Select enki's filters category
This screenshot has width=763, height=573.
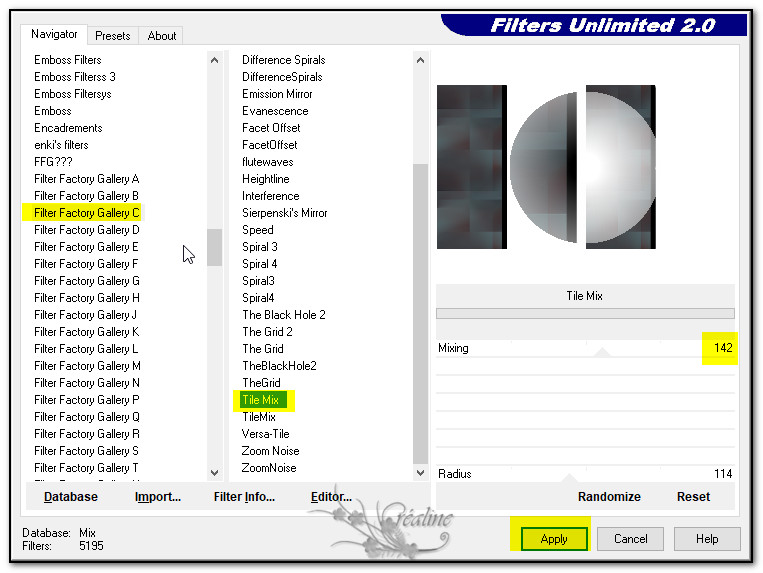pyautogui.click(x=61, y=145)
